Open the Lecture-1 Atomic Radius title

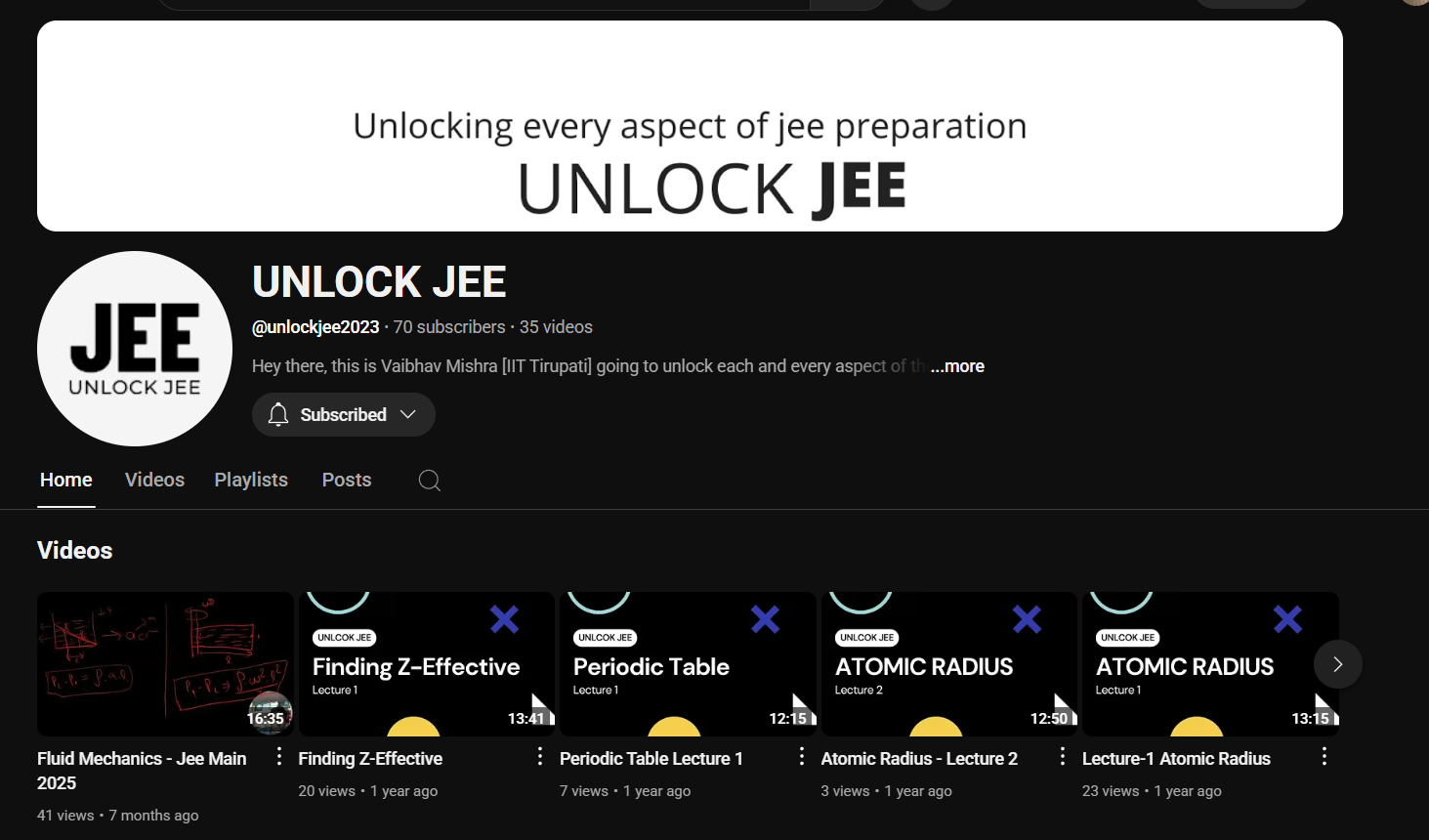(x=1176, y=759)
